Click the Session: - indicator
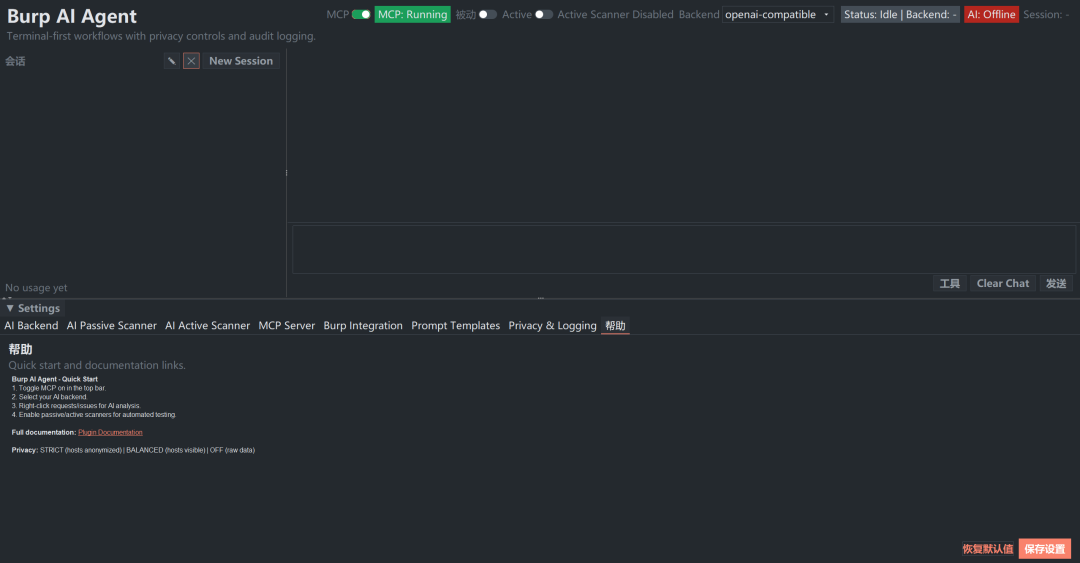Screen dimensions: 1080x563 pyautogui.click(x=1046, y=14)
